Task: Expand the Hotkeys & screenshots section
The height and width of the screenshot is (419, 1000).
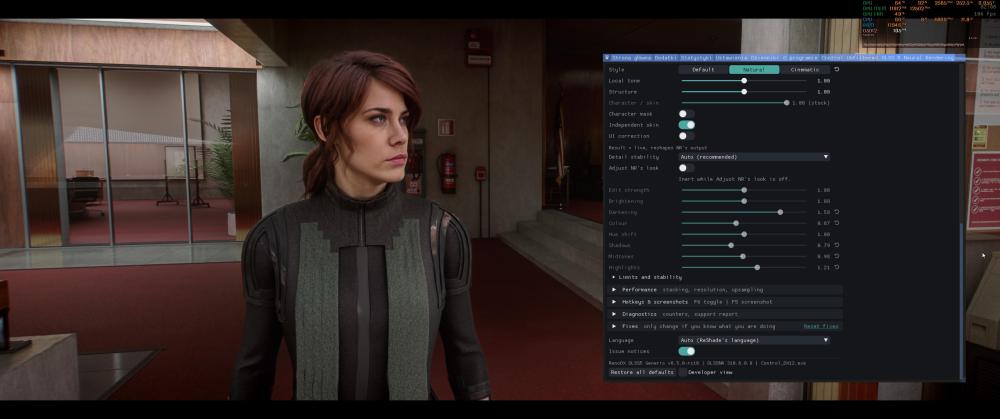Action: tap(726, 302)
